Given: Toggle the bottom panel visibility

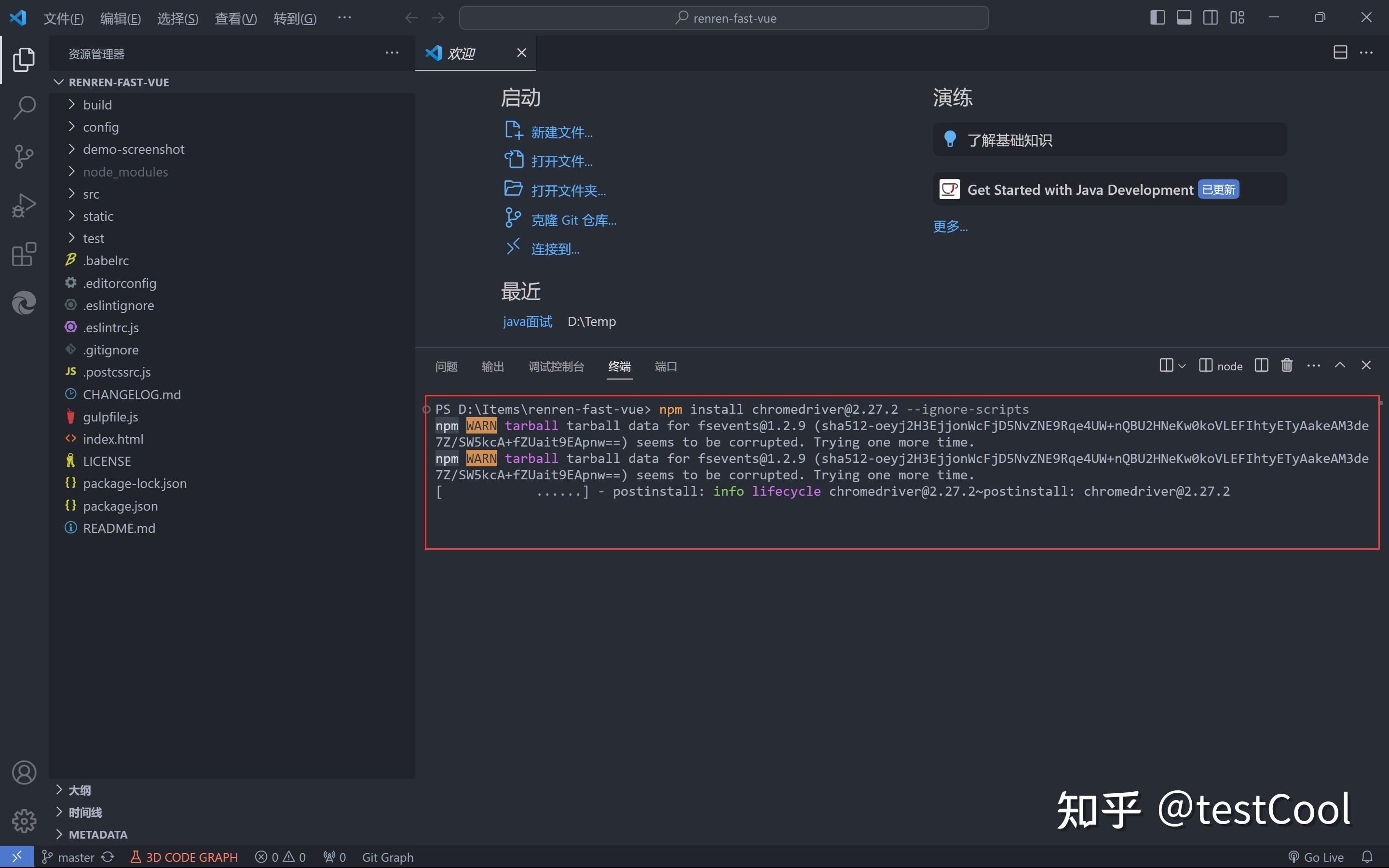Looking at the screenshot, I should click(1184, 17).
